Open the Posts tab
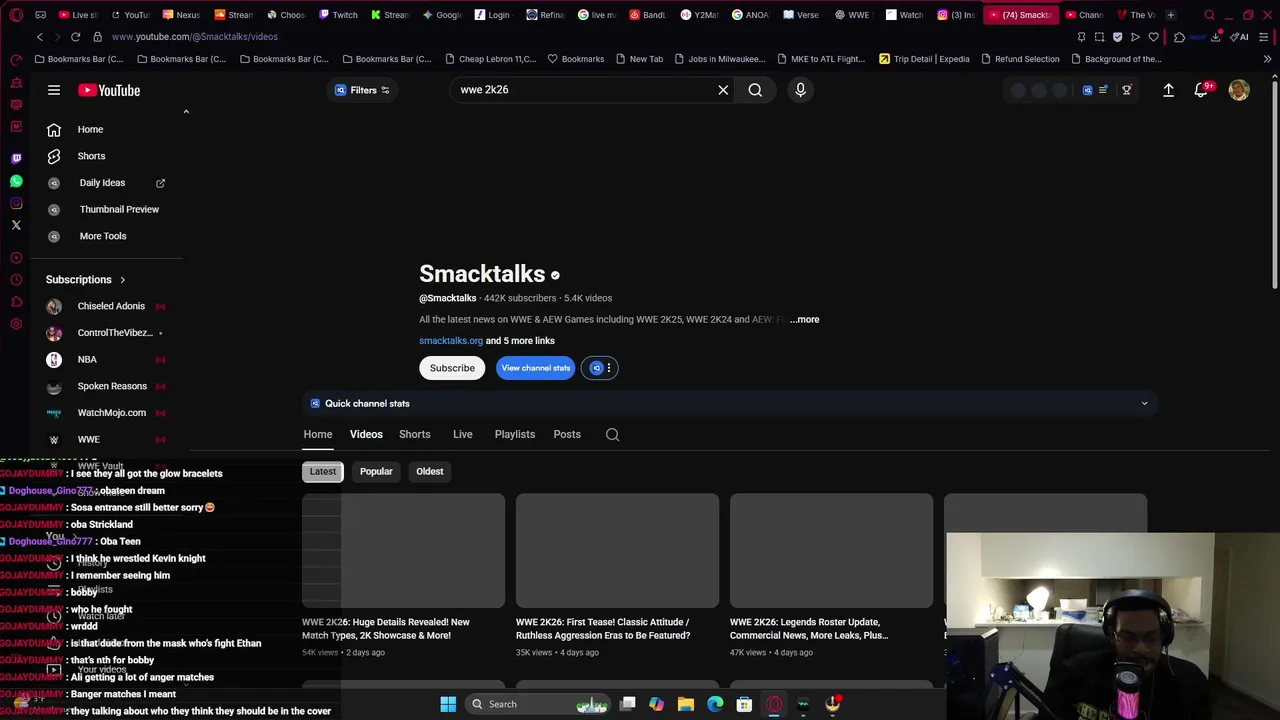 click(567, 435)
